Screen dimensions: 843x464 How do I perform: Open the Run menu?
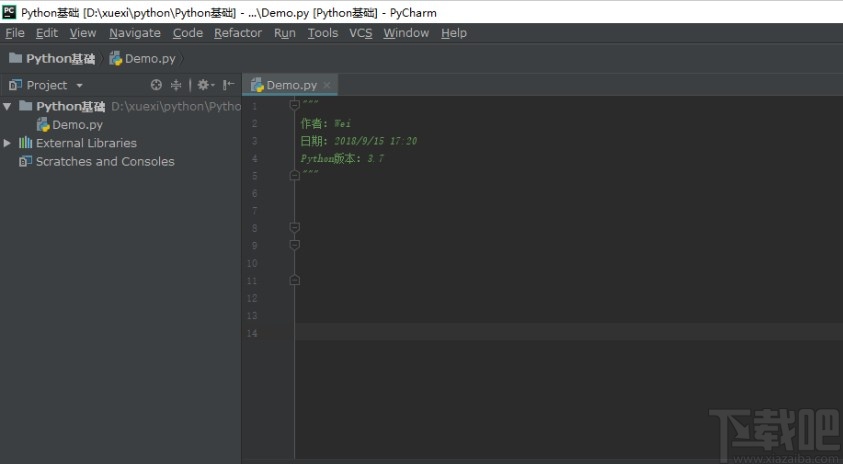284,33
